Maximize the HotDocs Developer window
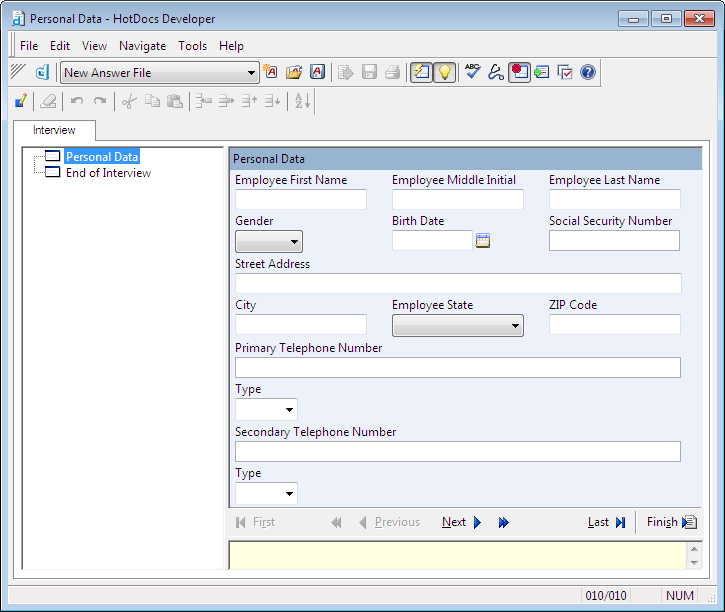 click(x=666, y=19)
